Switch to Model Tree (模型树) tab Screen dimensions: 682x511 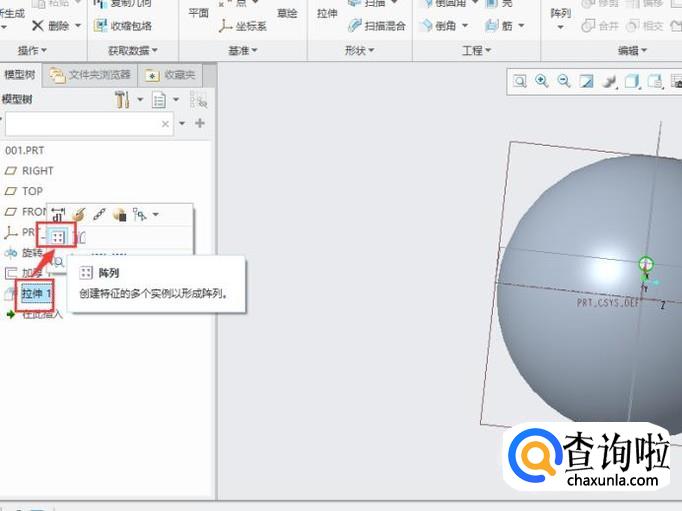click(20, 75)
